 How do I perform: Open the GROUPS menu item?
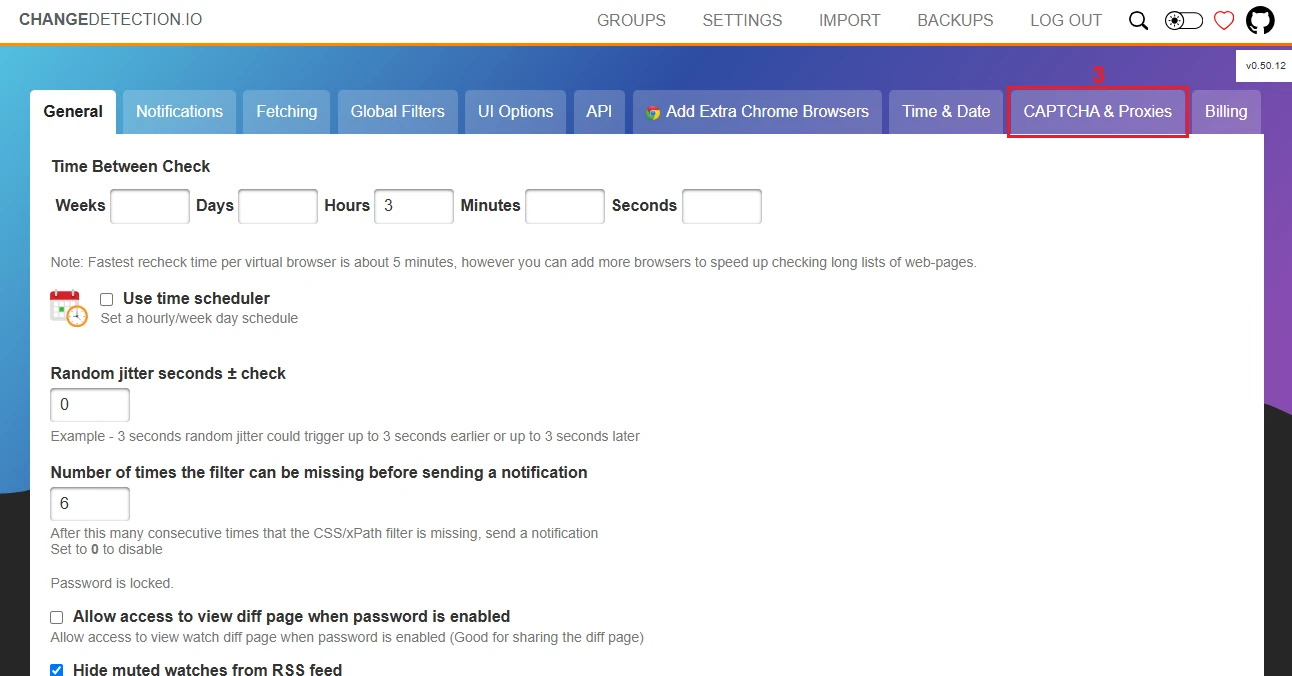pyautogui.click(x=631, y=21)
